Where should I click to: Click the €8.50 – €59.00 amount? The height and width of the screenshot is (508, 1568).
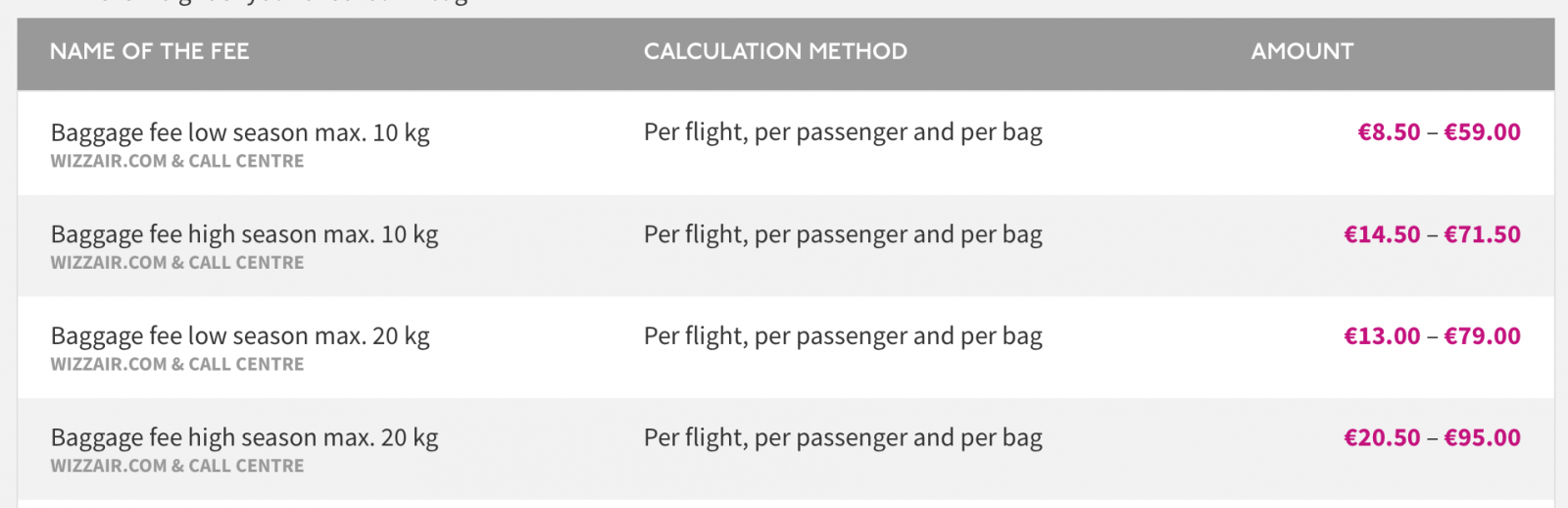tap(1439, 132)
